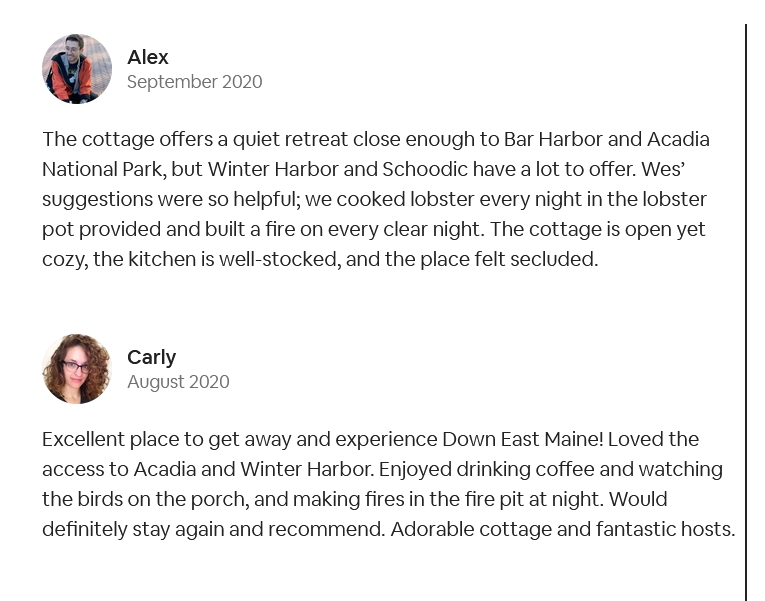Click "pot provided" in Alex's review
The height and width of the screenshot is (601, 765).
point(100,229)
